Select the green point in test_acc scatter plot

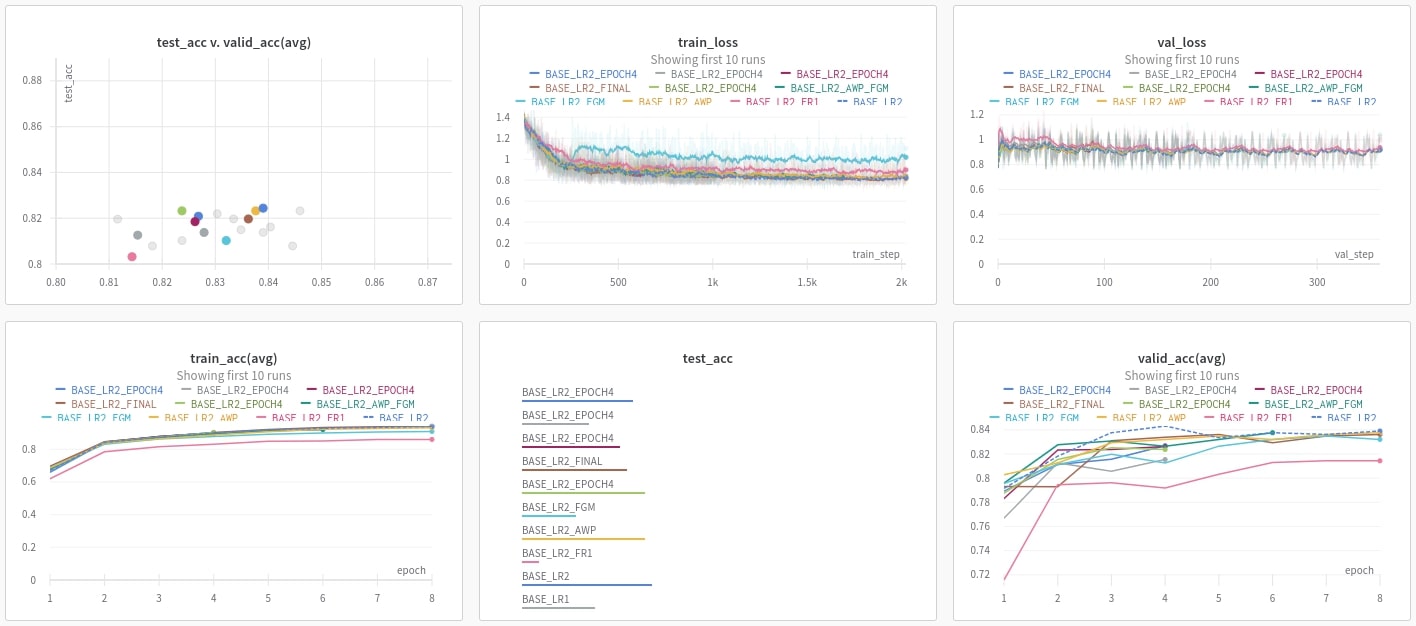tap(182, 211)
